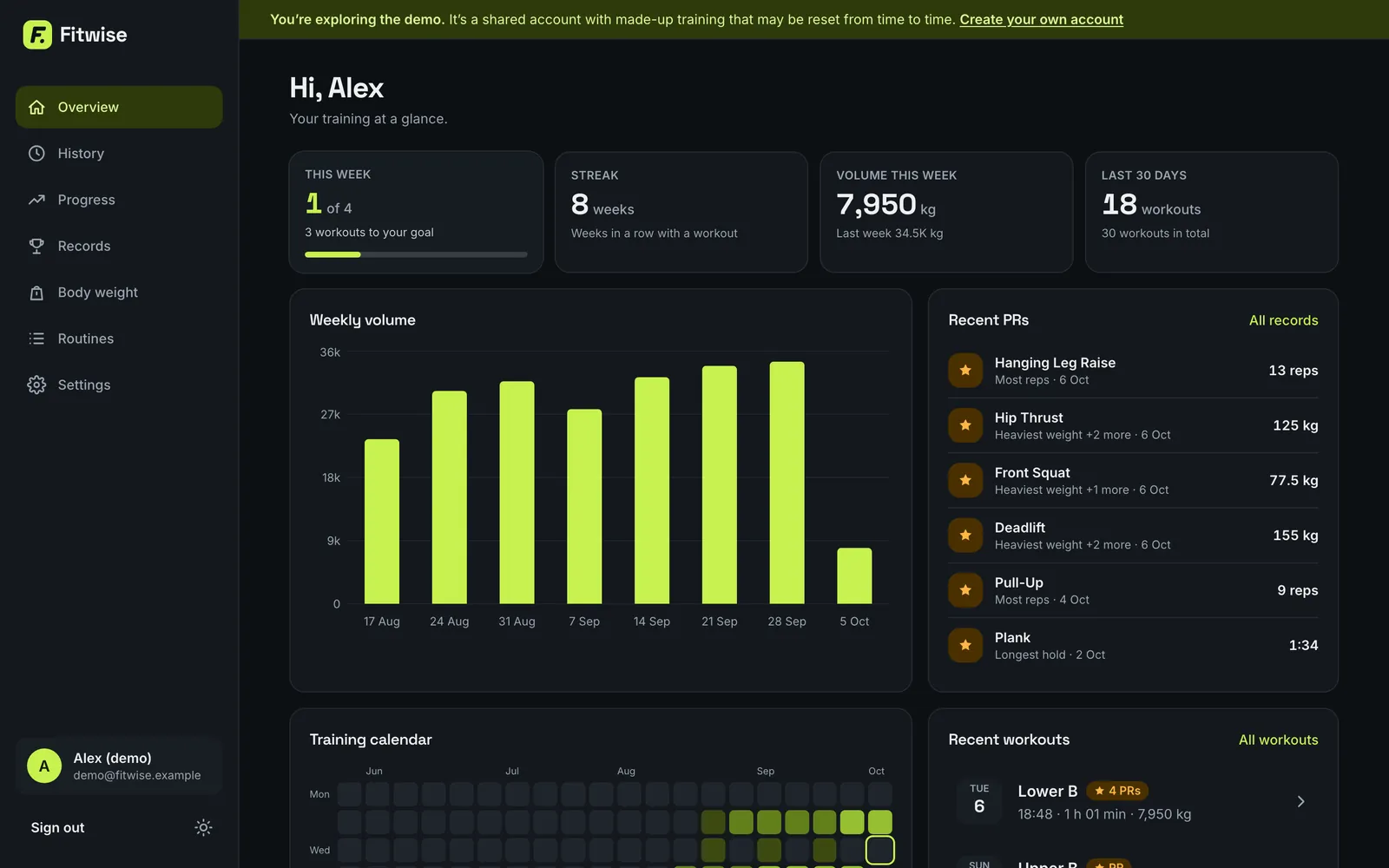Image resolution: width=1389 pixels, height=868 pixels.
Task: Navigate to Records
Action: (119, 246)
